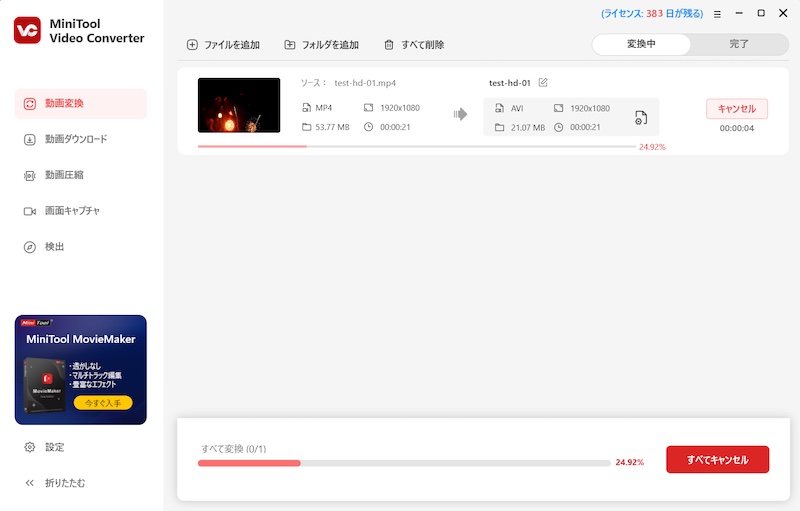The height and width of the screenshot is (511, 800).
Task: Click the ファイルを追加 button
Action: pyautogui.click(x=223, y=45)
